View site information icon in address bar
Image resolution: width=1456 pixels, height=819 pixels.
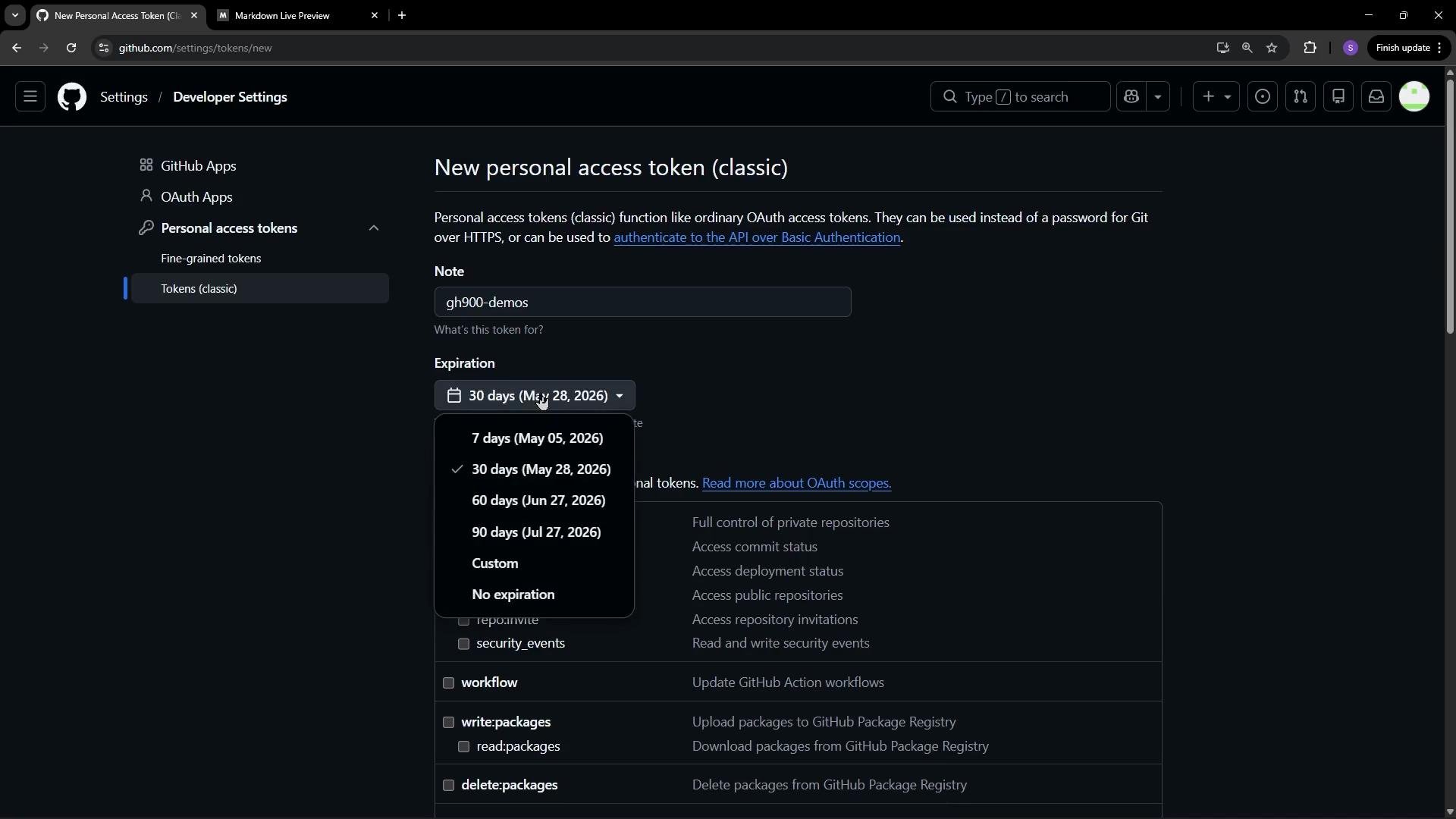click(x=104, y=48)
